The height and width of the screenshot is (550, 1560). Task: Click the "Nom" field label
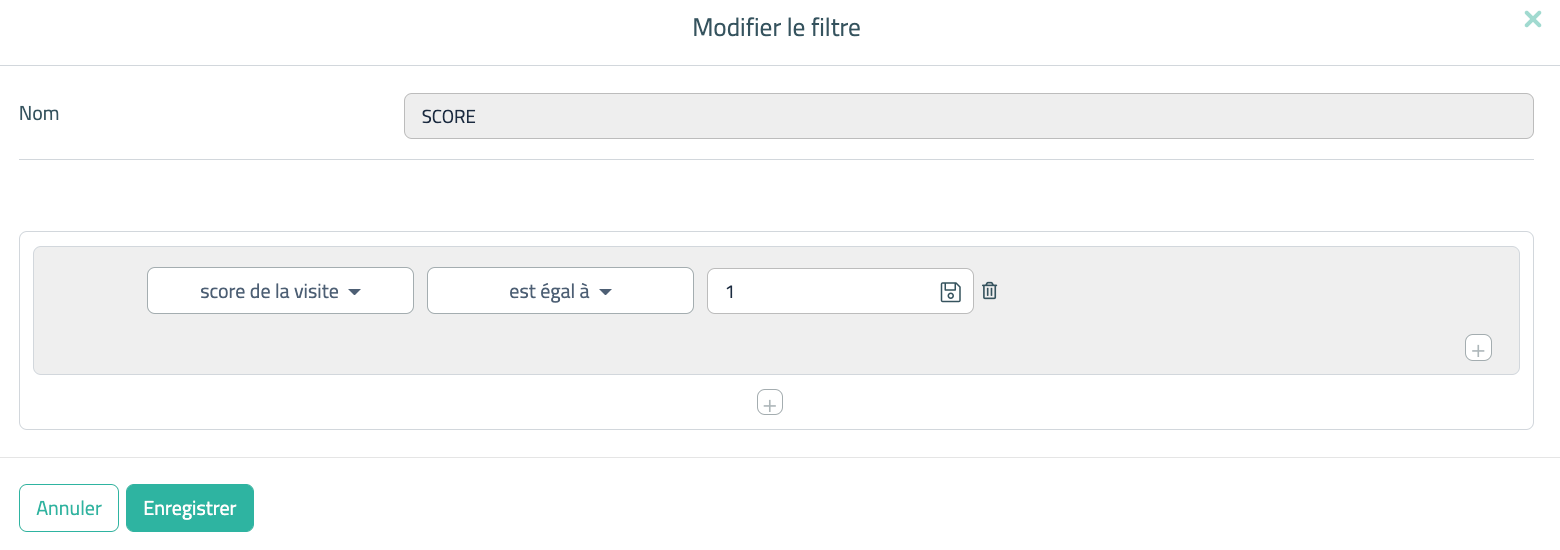click(39, 114)
